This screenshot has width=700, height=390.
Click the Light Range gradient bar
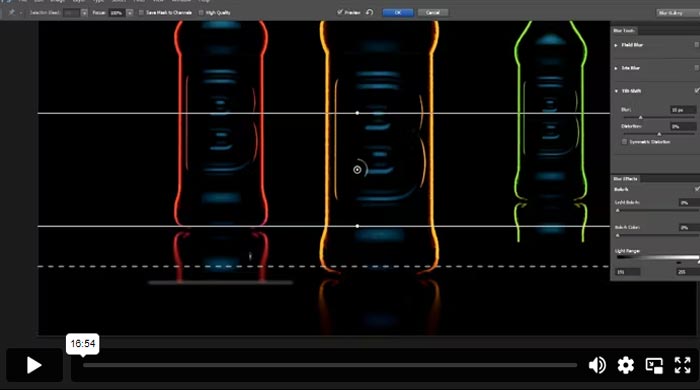[x=657, y=257]
